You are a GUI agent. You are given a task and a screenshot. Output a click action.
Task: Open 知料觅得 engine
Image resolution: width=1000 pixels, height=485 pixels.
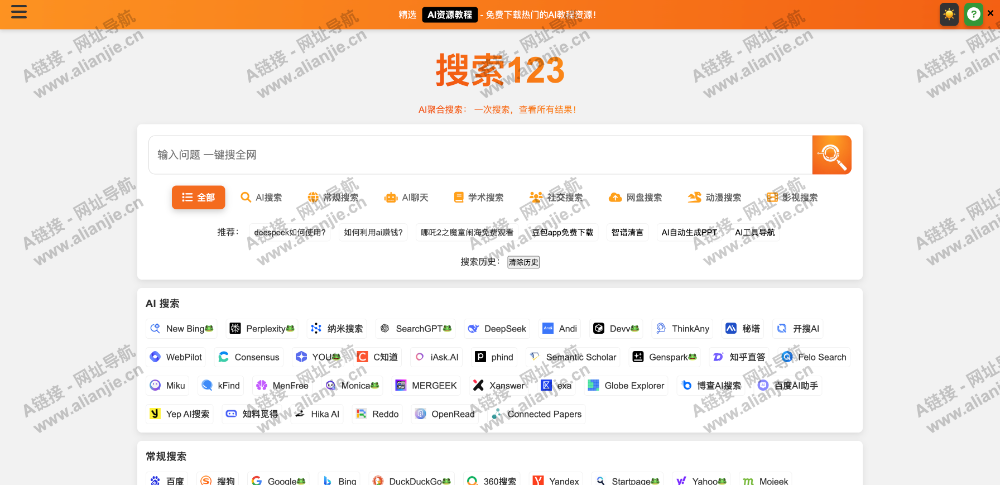point(253,414)
